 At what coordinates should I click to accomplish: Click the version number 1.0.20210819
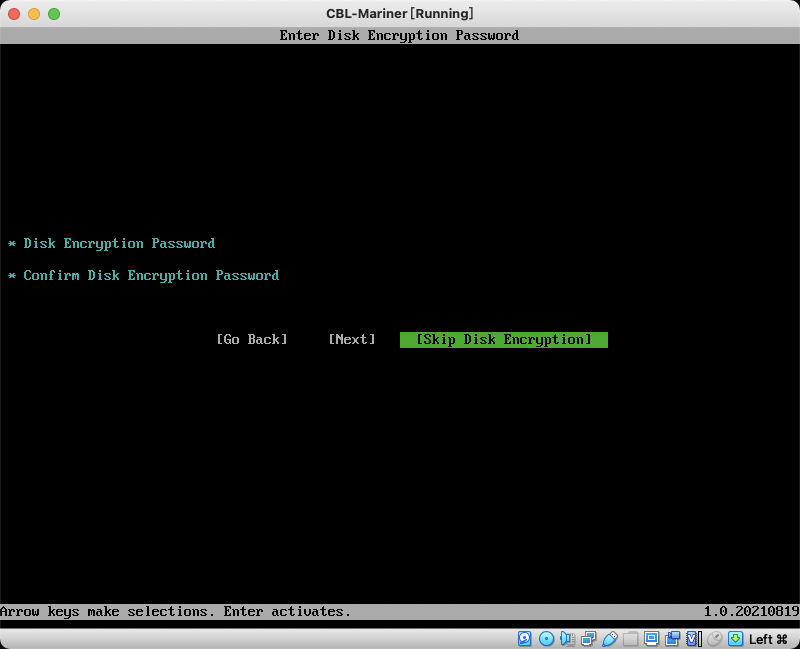tap(752, 611)
